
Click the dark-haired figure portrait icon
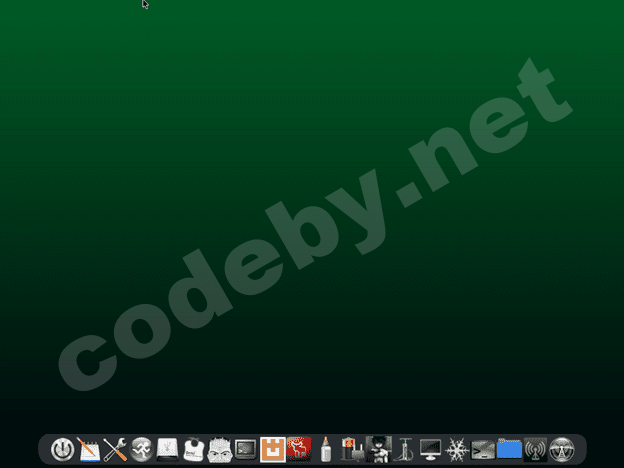click(x=378, y=450)
